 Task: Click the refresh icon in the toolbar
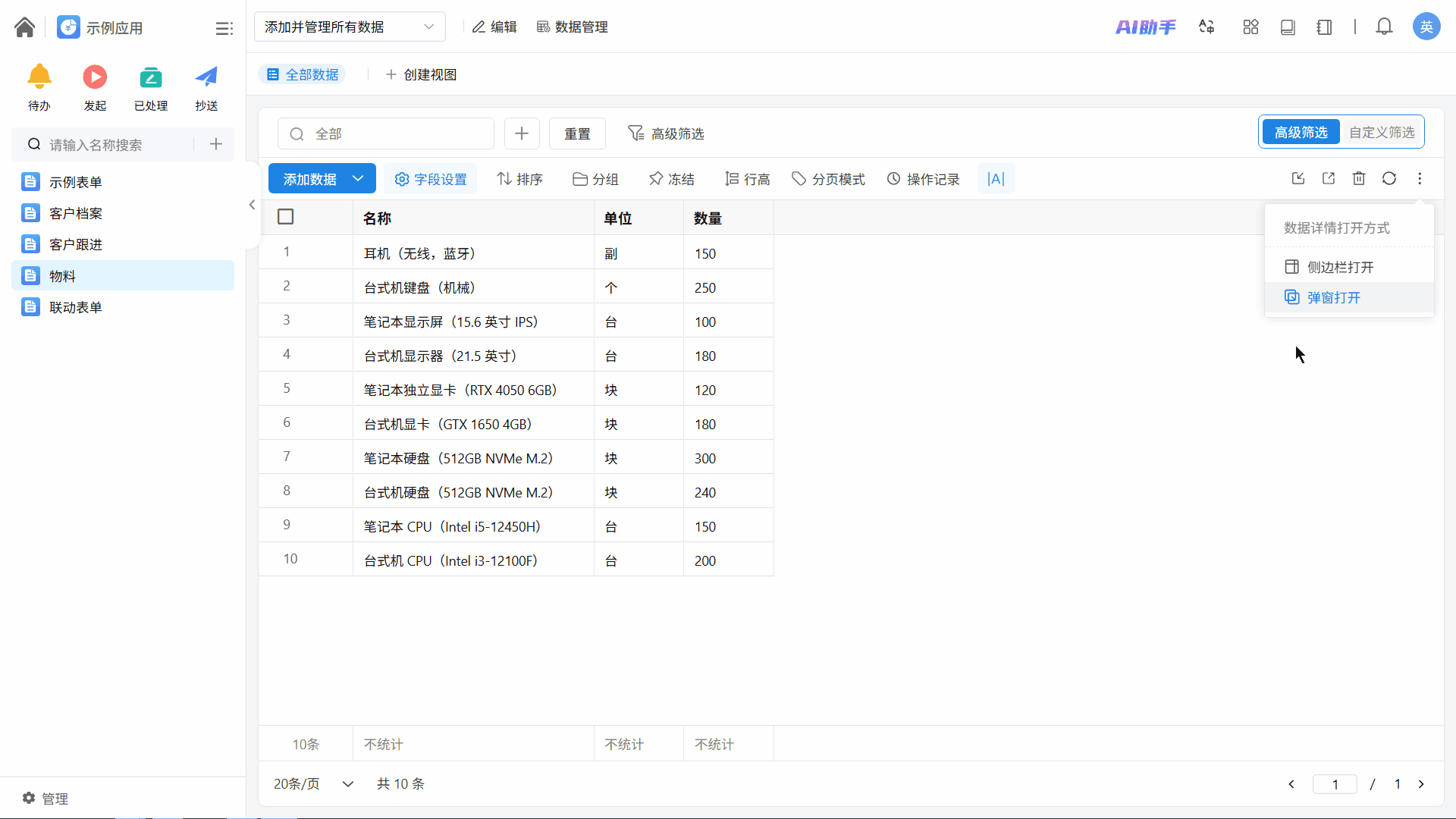tap(1389, 178)
